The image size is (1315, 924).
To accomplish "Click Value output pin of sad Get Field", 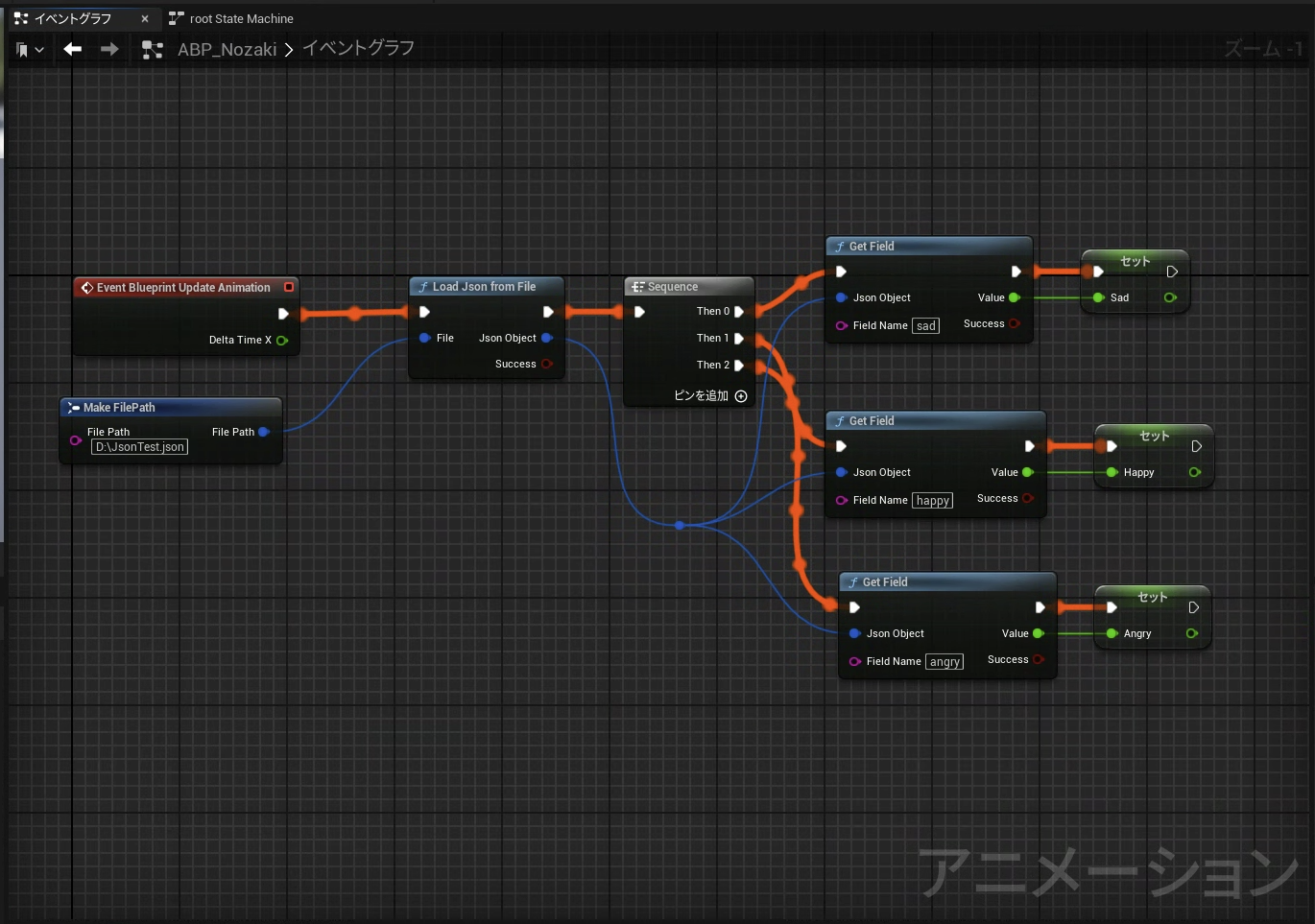I will pos(1015,297).
